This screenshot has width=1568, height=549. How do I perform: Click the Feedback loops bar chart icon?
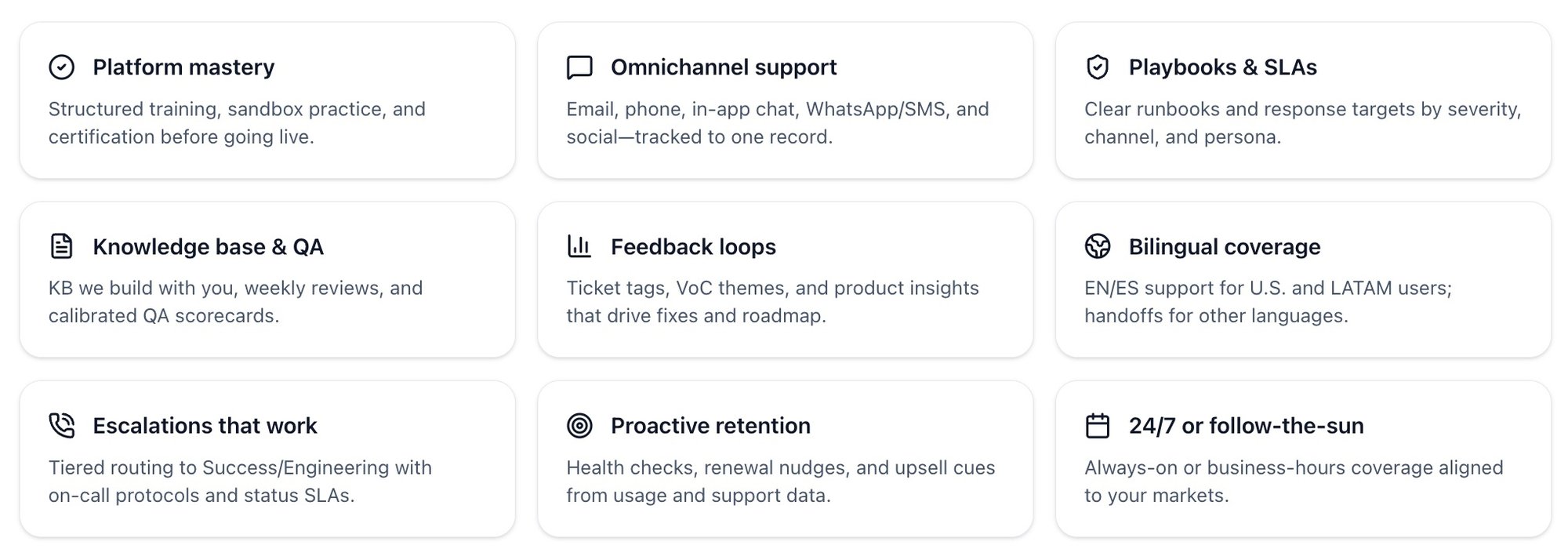(x=579, y=246)
